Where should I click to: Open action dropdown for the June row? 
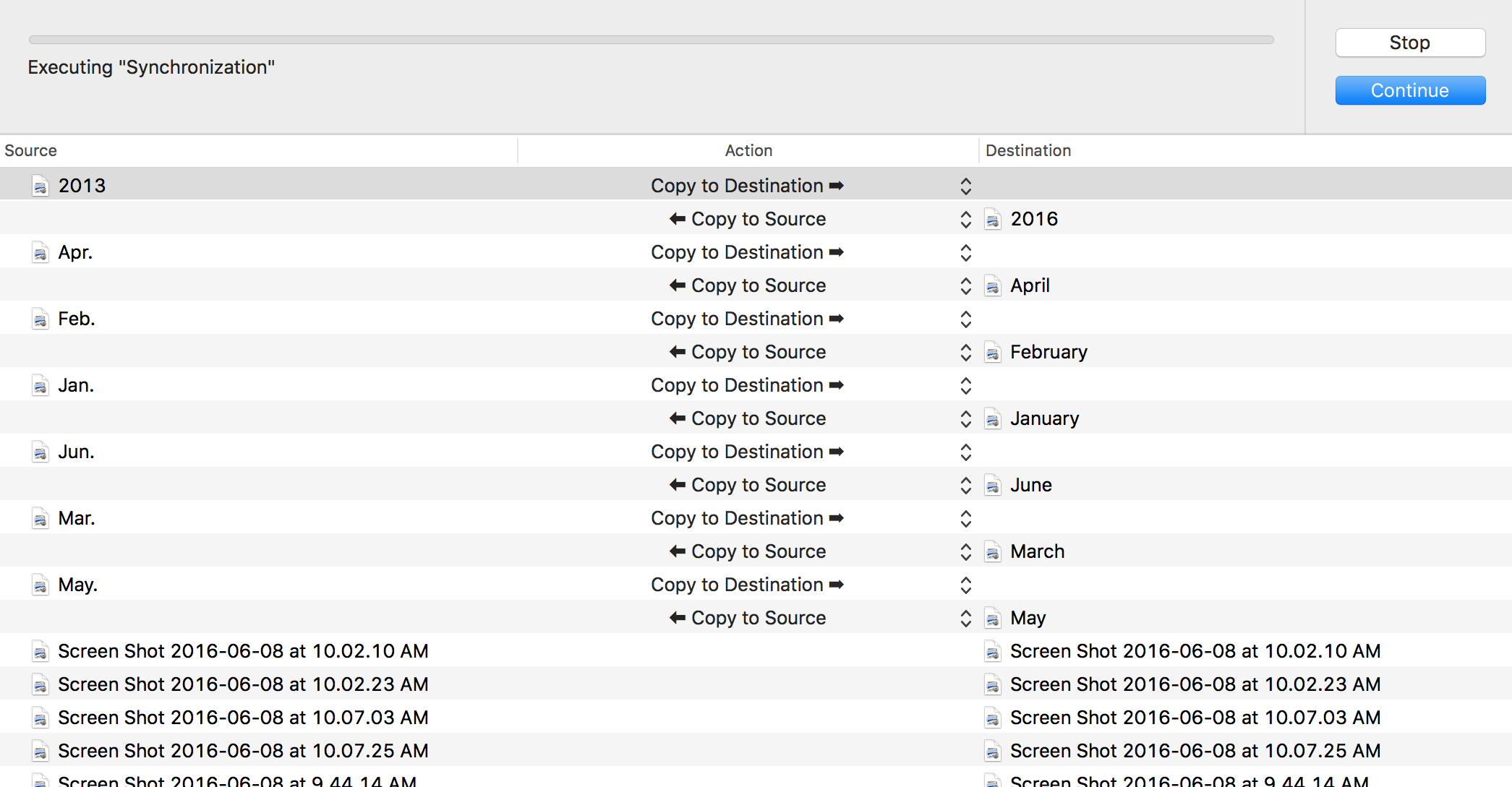click(965, 485)
